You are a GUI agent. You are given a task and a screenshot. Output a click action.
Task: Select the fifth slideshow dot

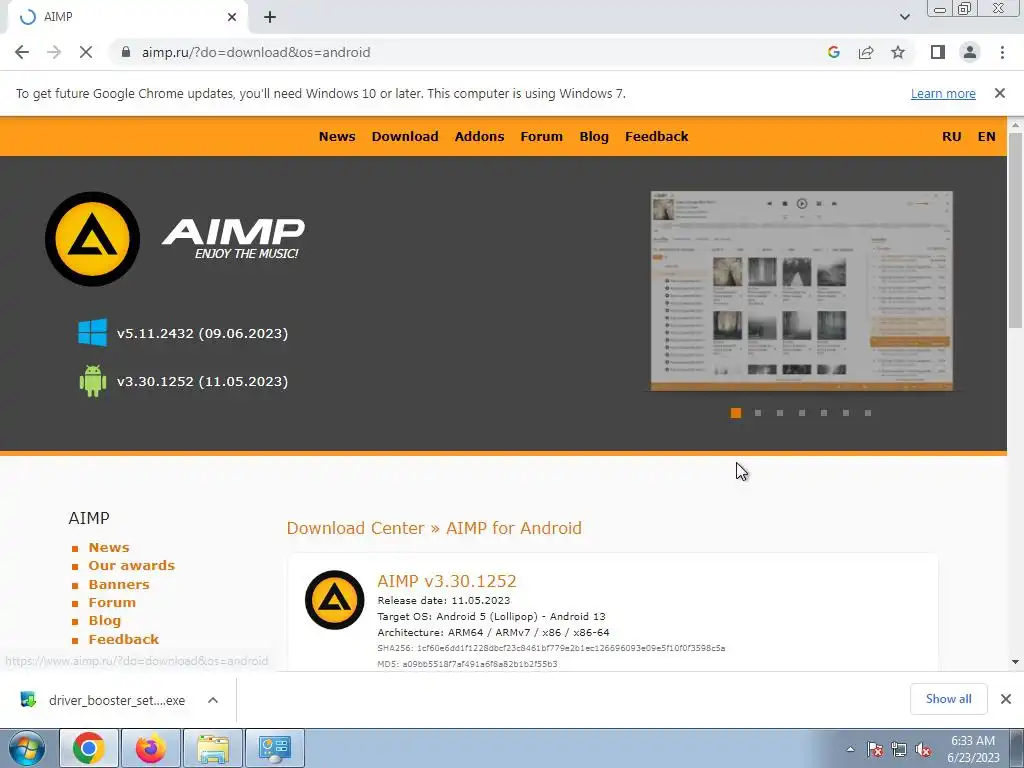pos(824,413)
